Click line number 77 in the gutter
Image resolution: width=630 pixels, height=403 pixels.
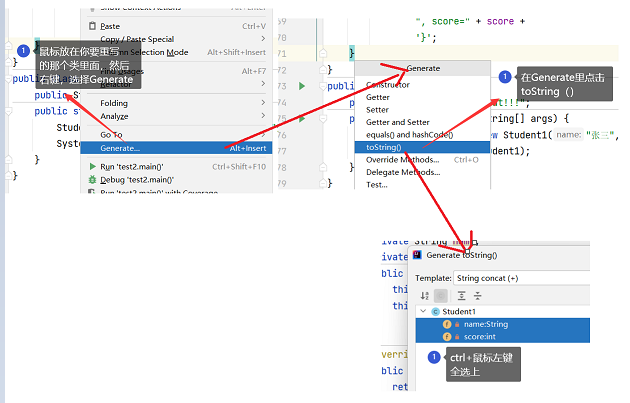point(282,151)
